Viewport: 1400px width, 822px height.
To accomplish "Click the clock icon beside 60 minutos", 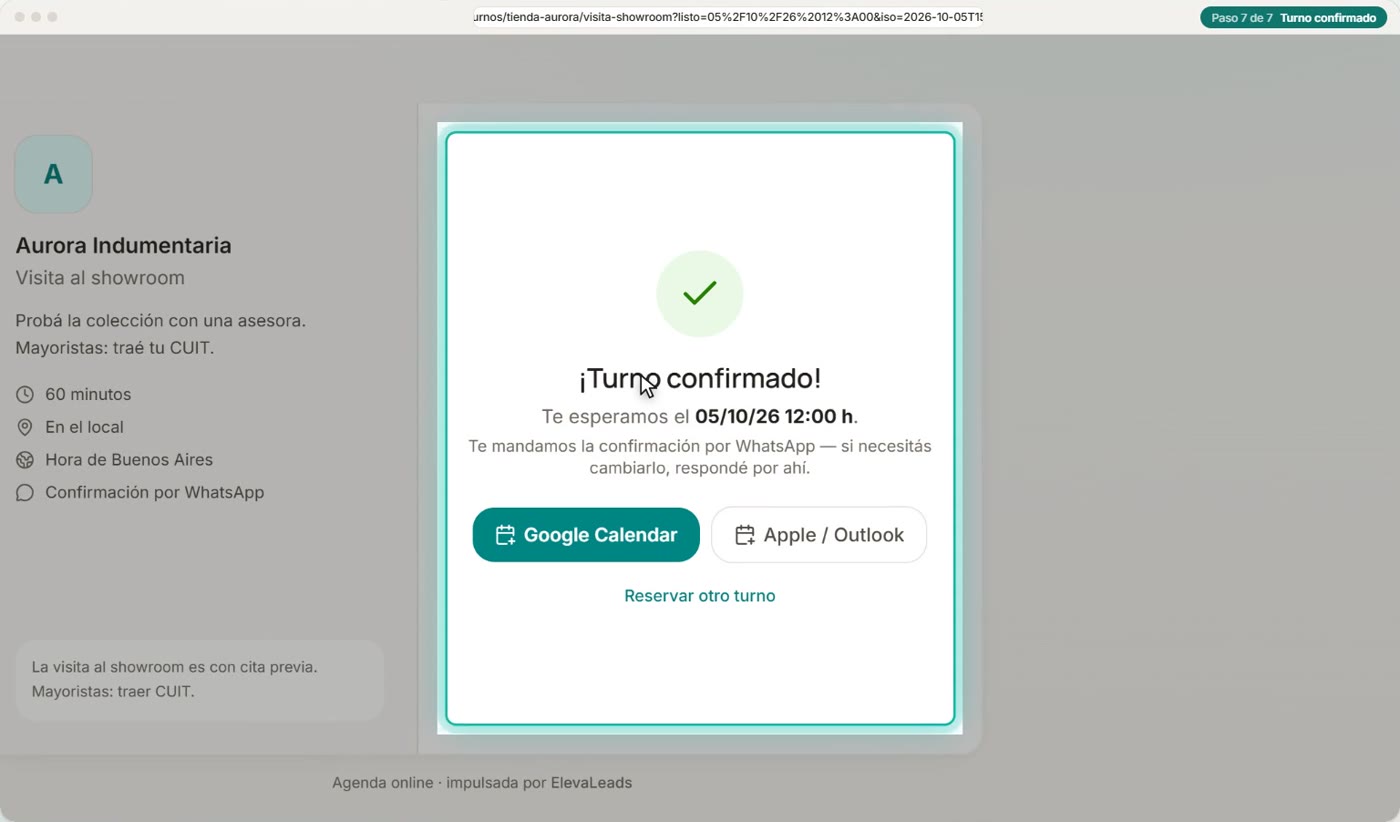I will [25, 395].
